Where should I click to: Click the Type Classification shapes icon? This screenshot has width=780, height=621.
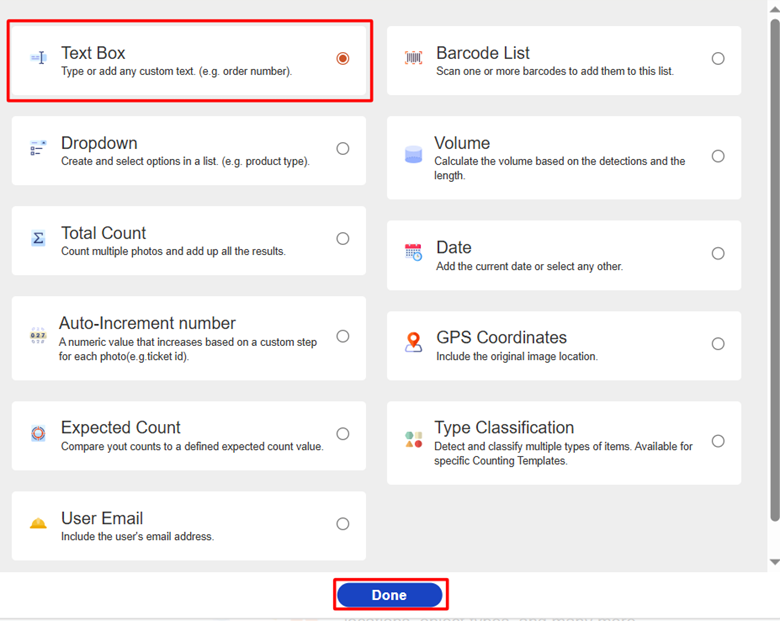(x=413, y=440)
